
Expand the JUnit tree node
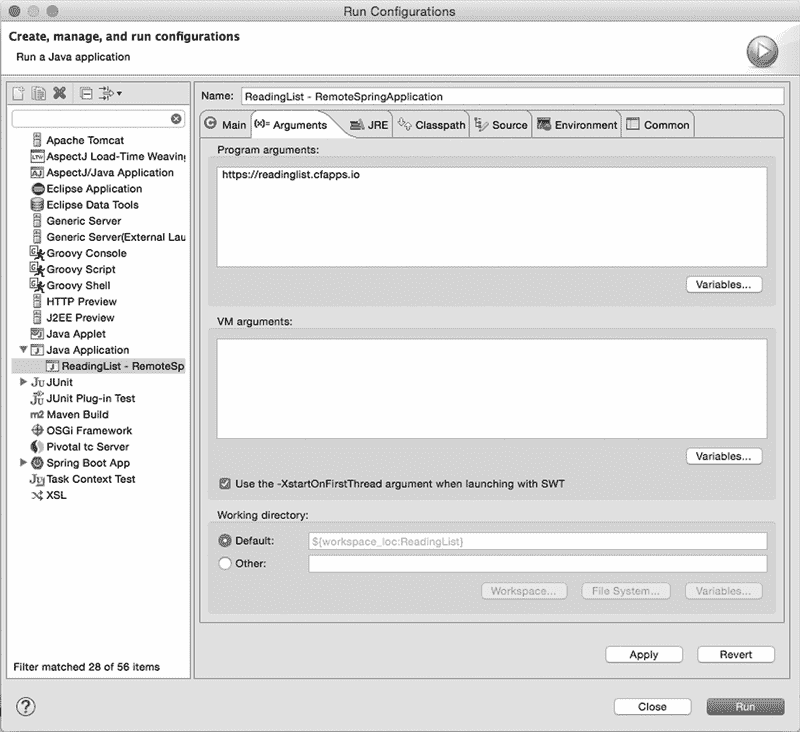click(x=23, y=382)
